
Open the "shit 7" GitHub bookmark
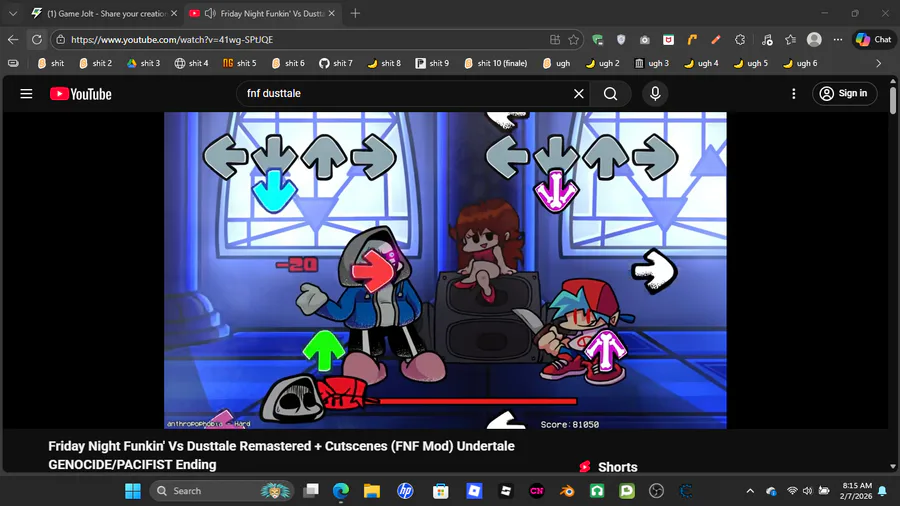336,63
